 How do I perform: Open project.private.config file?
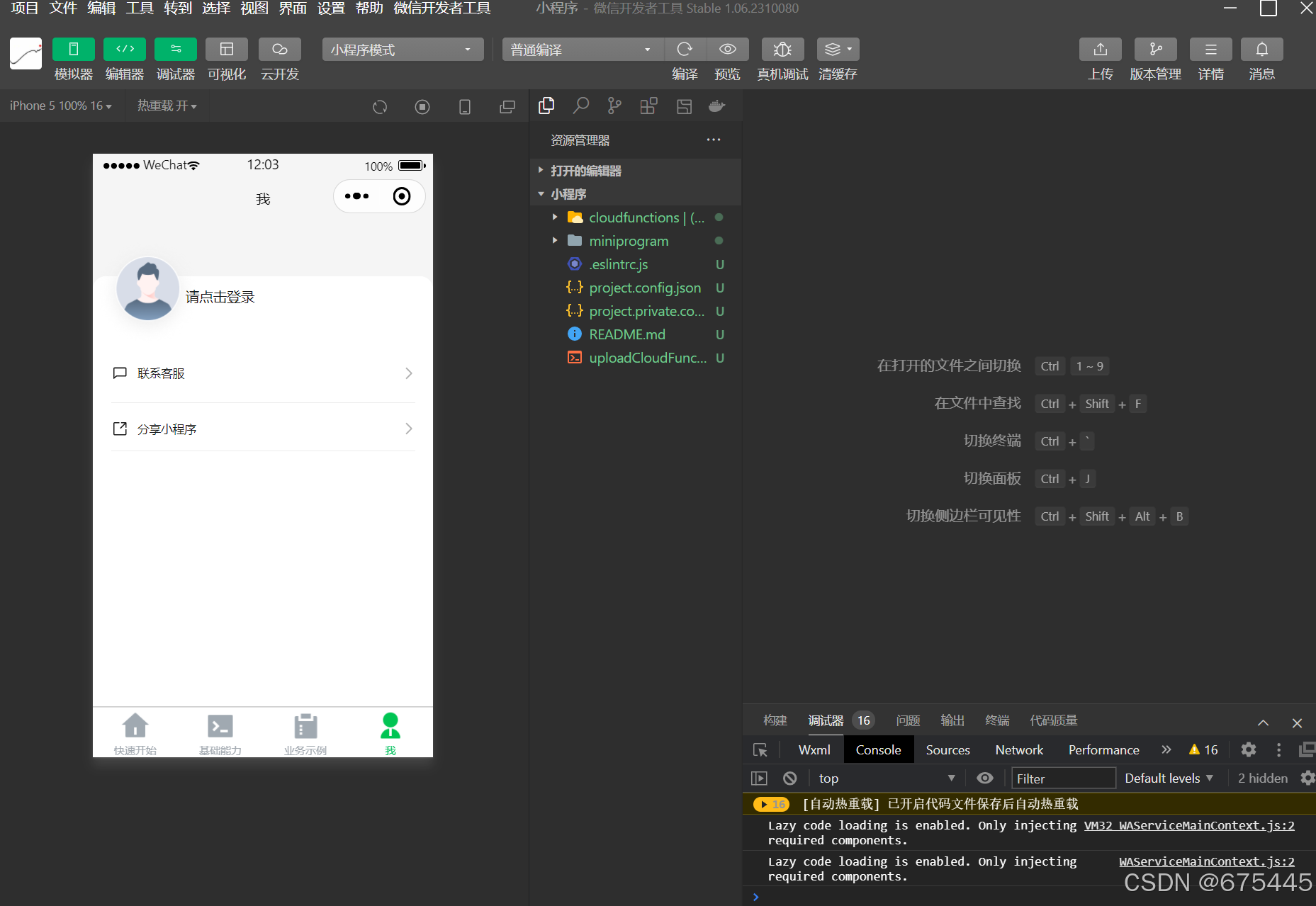pos(636,311)
